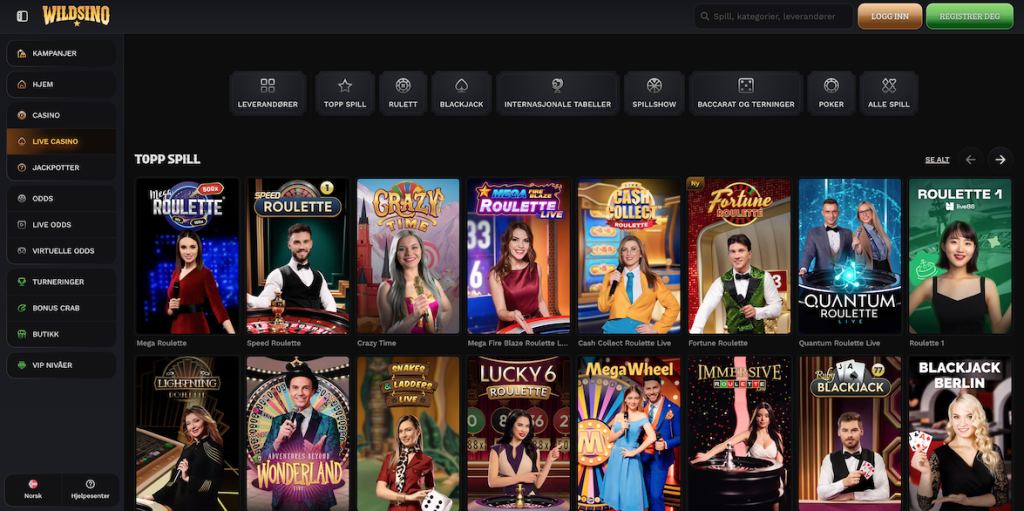Open the Crazy Time game thumbnail
This screenshot has height=511, width=1024.
[x=408, y=256]
